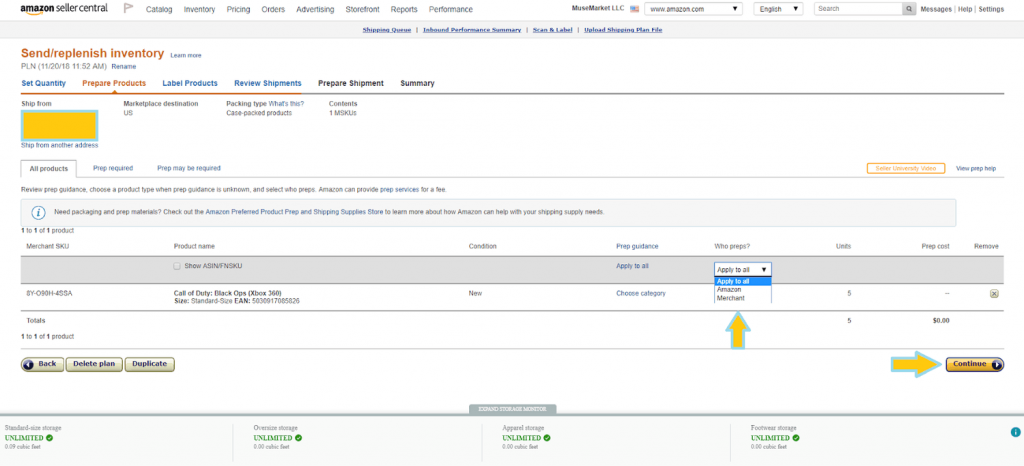Go to the Review Shipments step
The width and height of the screenshot is (1024, 466).
point(268,84)
